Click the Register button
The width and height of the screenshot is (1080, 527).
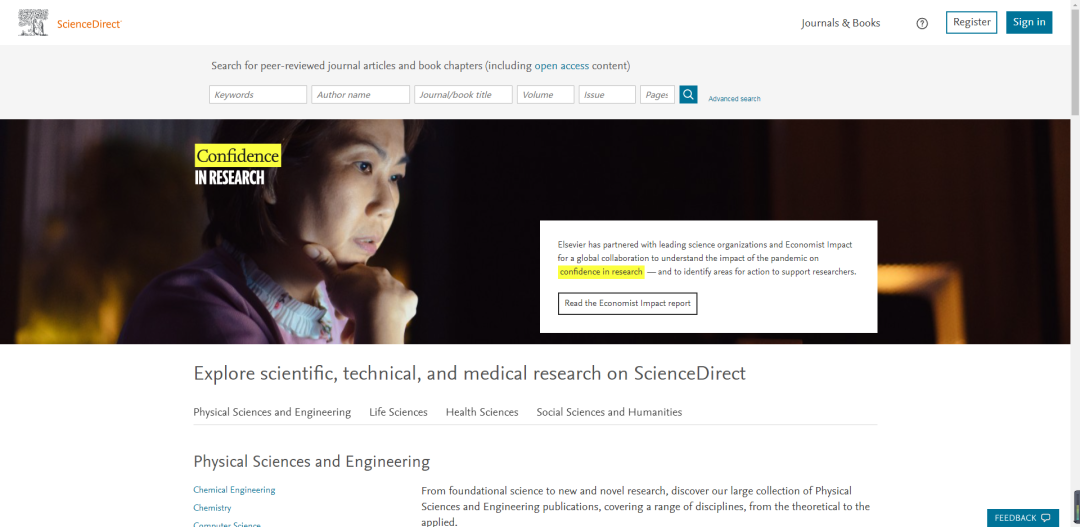click(x=971, y=22)
